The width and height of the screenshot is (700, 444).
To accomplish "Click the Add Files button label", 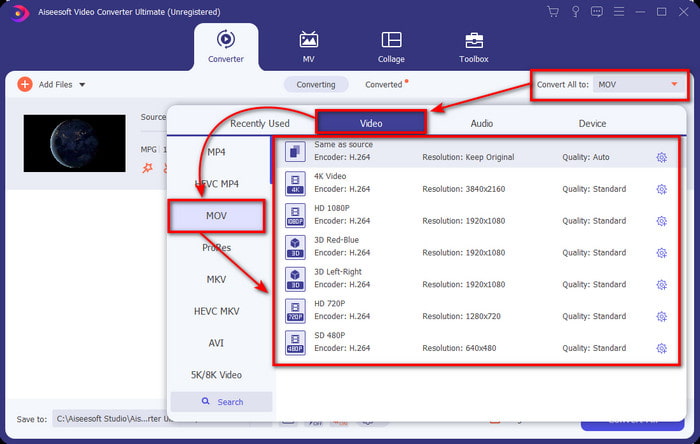I will [55, 84].
